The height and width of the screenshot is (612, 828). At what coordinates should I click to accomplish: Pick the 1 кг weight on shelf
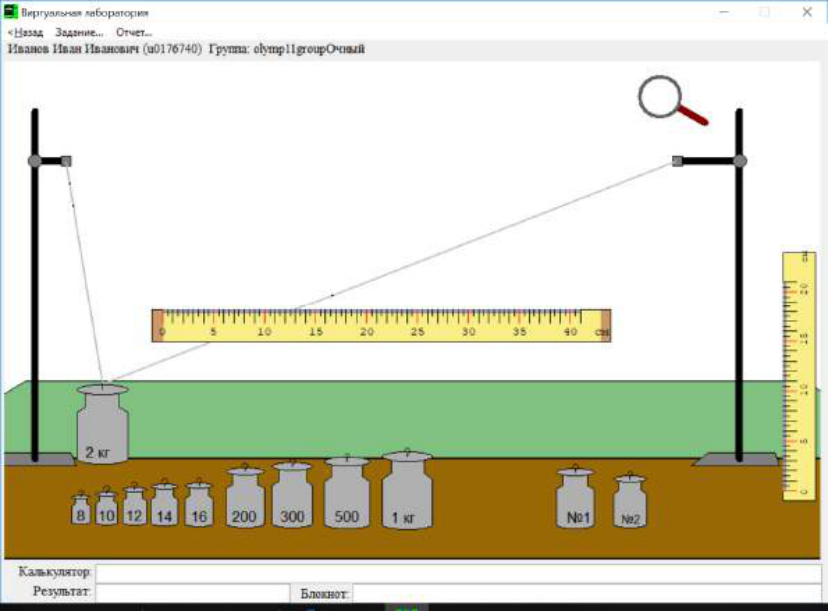point(407,489)
